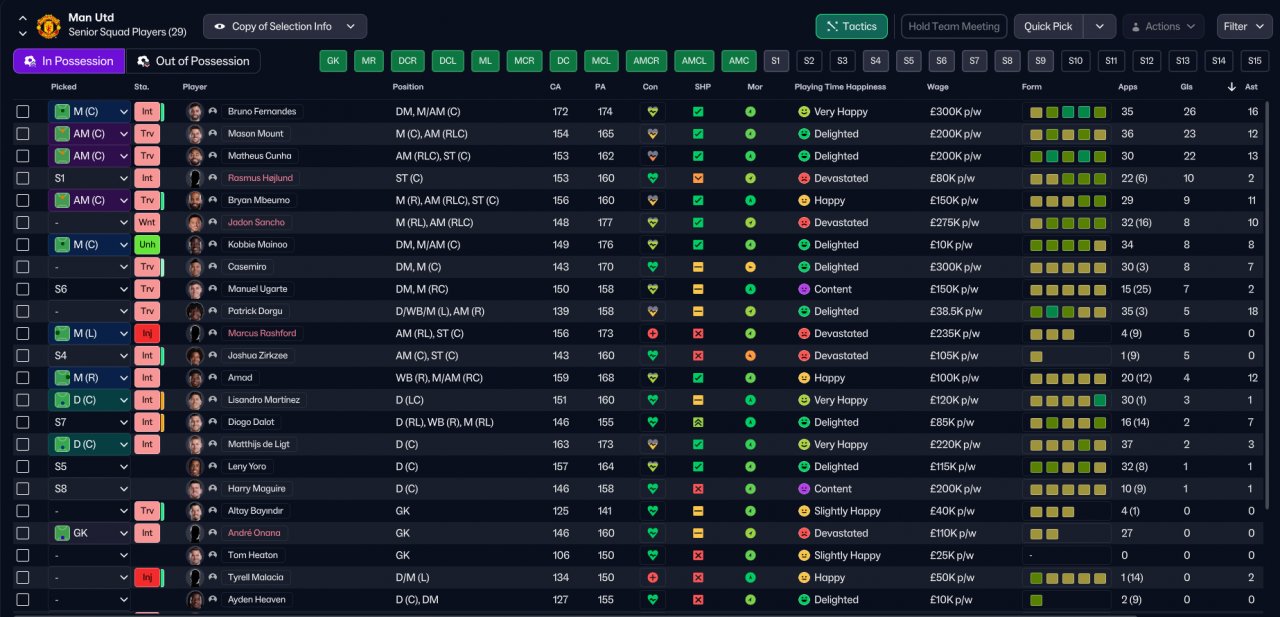Click the Wnt status badge for Jadon Sancho

click(x=147, y=223)
